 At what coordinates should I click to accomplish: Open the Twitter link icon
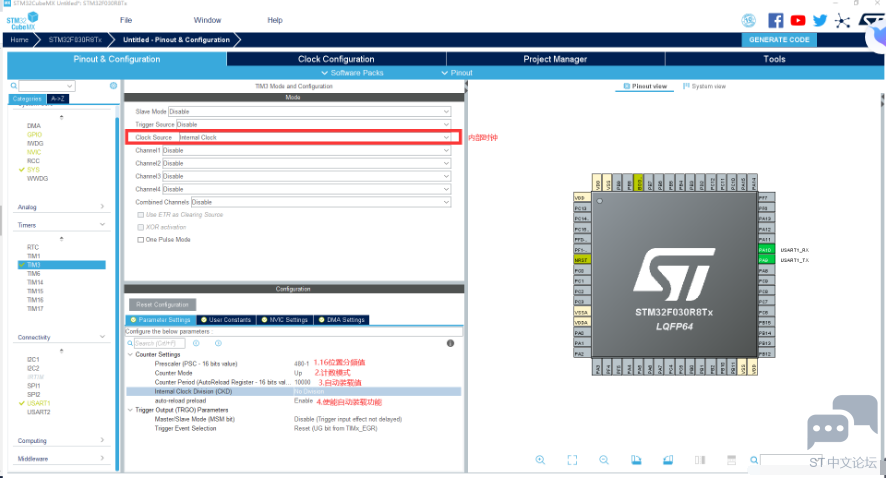pos(820,21)
